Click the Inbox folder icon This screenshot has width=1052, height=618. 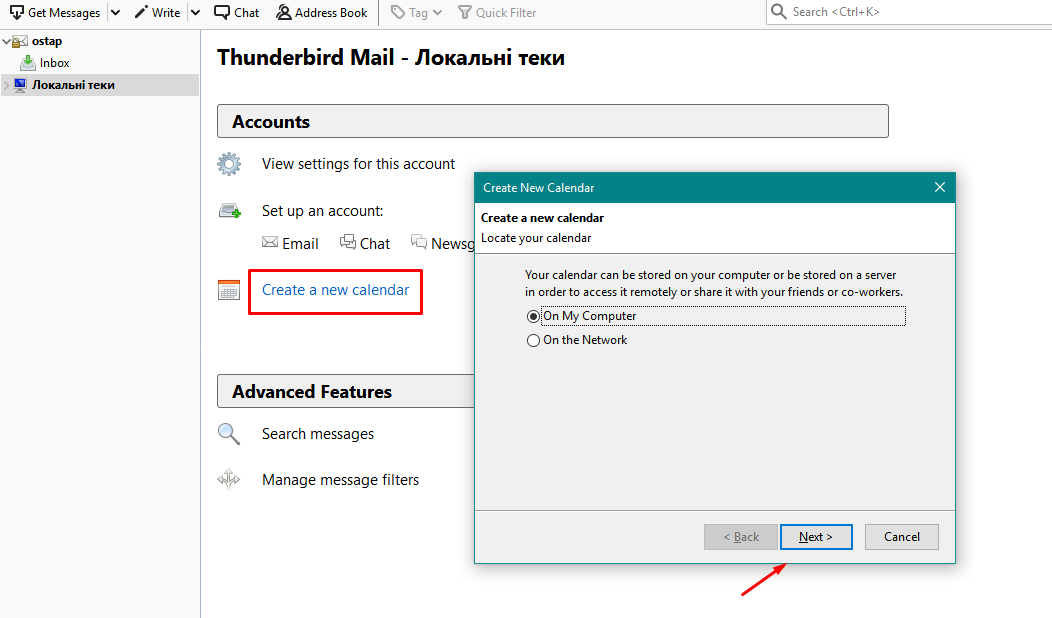pyautogui.click(x=28, y=63)
